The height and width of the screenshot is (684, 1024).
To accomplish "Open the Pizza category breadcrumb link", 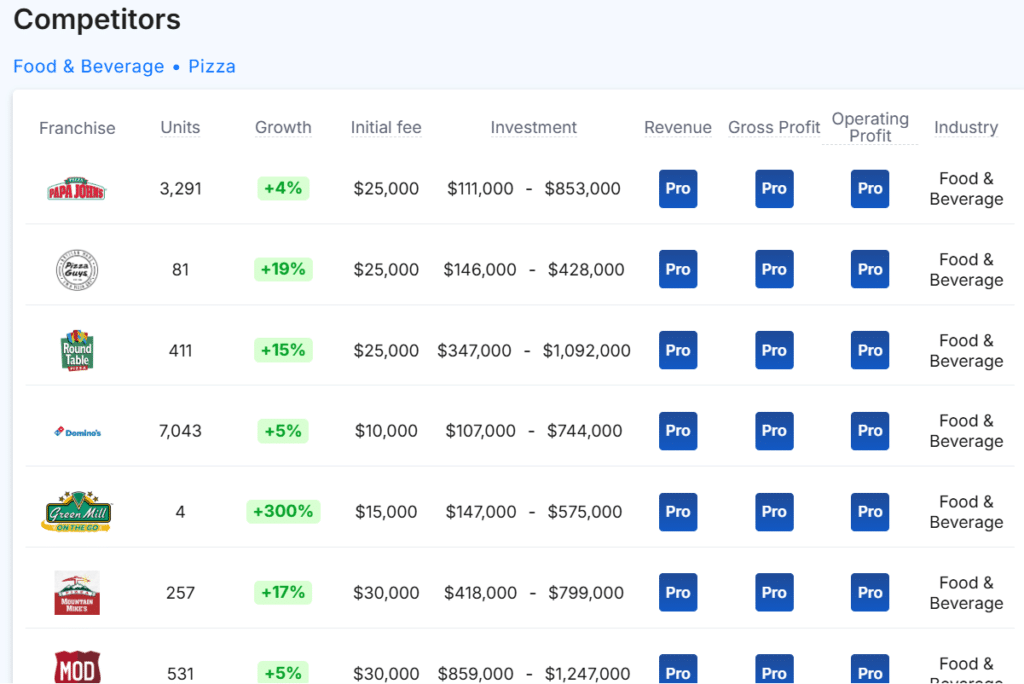I will [x=212, y=67].
